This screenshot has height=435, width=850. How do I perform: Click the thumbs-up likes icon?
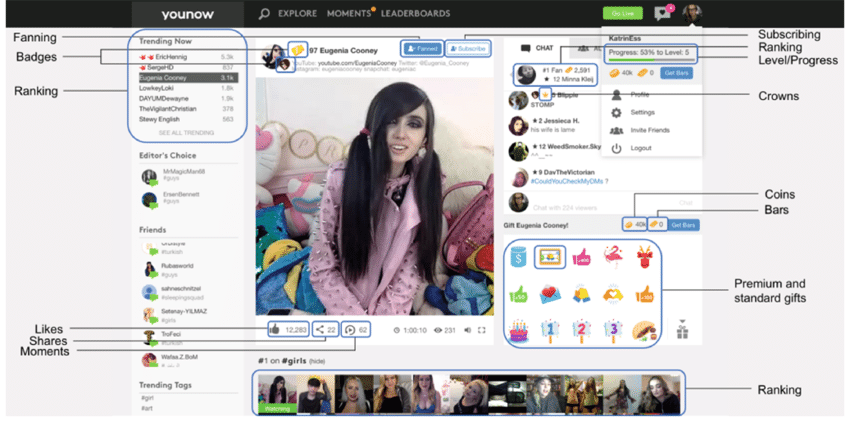[273, 329]
